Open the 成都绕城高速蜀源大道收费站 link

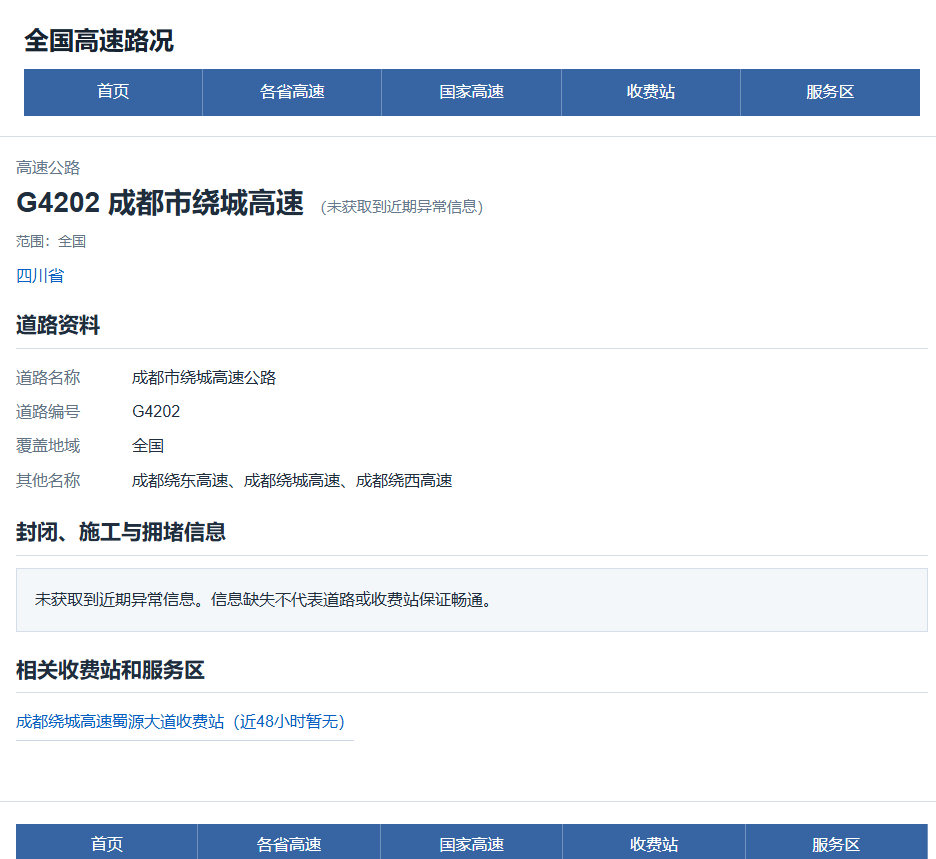point(180,722)
